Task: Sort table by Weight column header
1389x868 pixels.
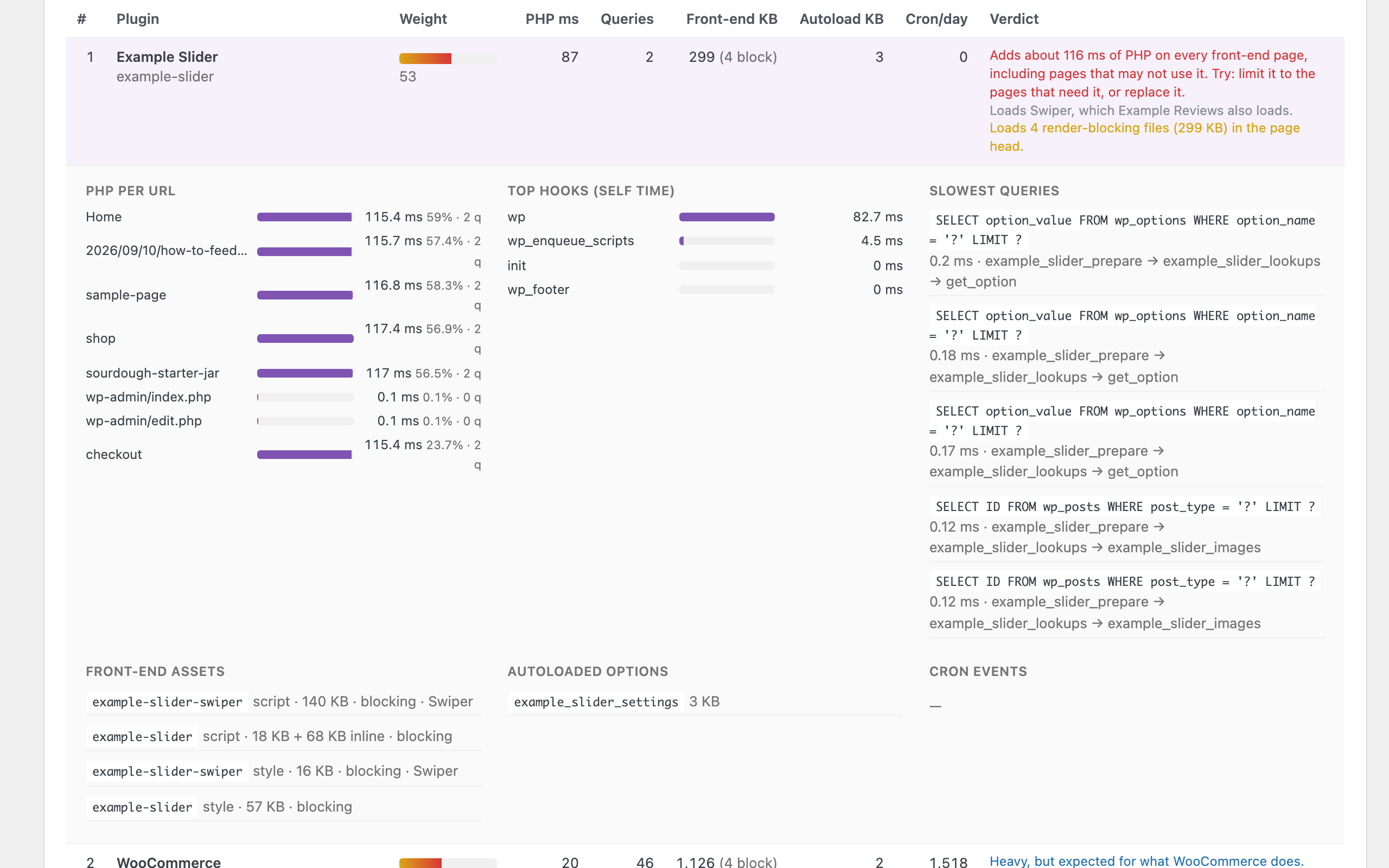Action: tap(423, 19)
